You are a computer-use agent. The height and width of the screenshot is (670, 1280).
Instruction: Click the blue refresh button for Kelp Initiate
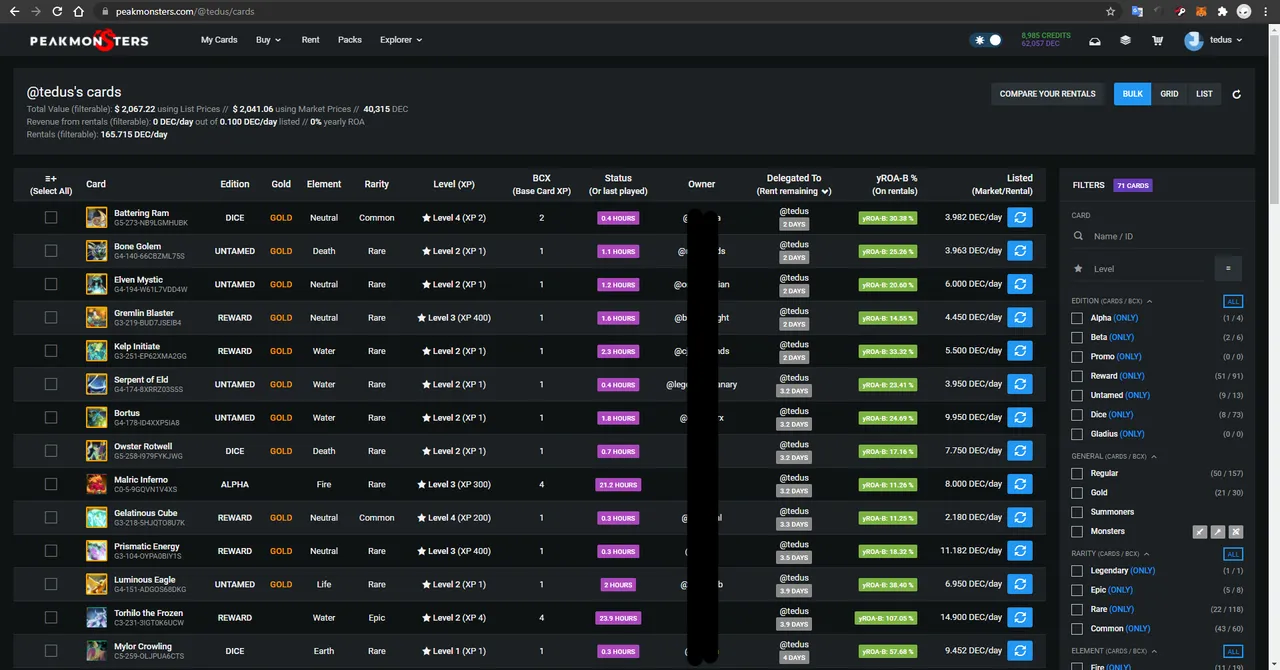coord(1019,351)
